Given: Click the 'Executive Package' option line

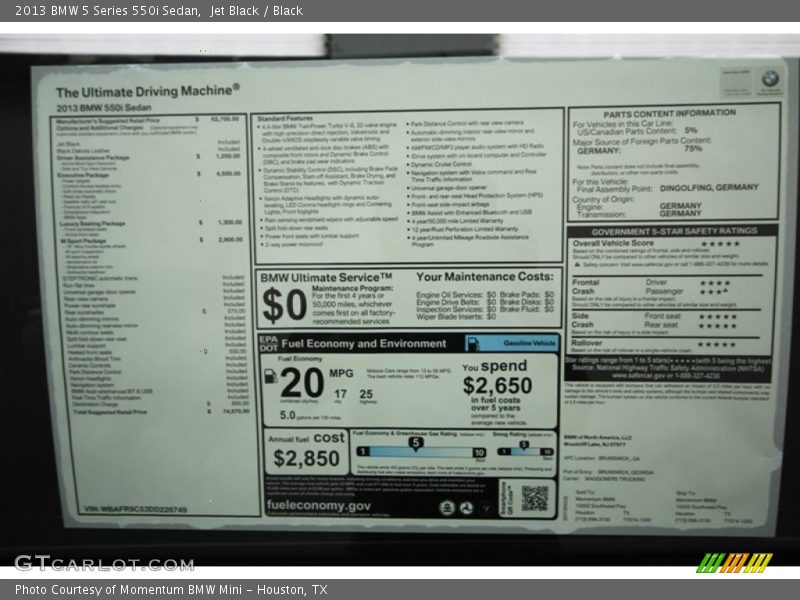Looking at the screenshot, I should coord(148,174).
